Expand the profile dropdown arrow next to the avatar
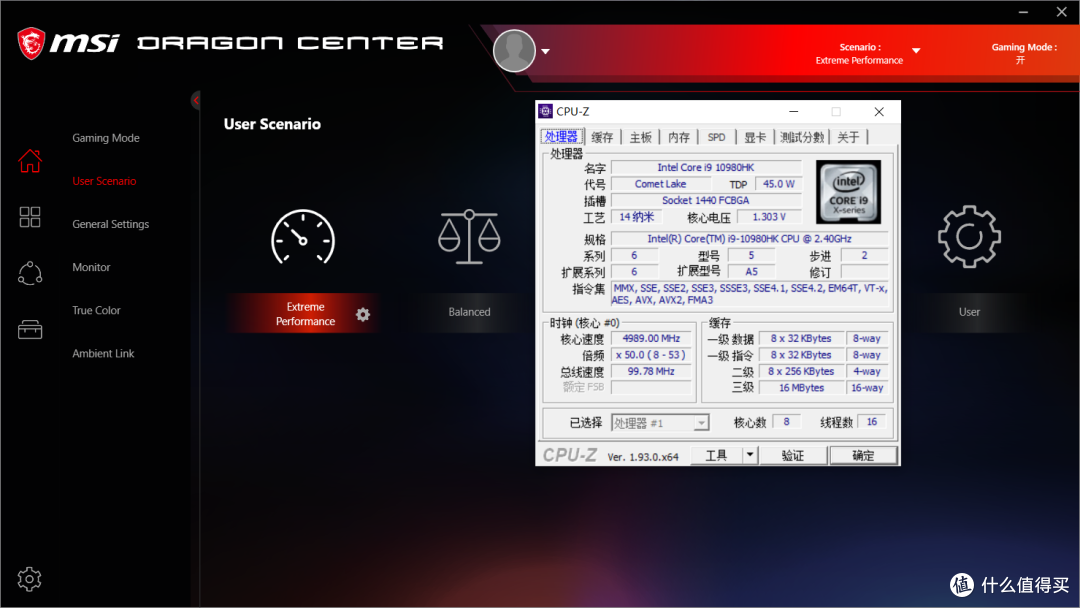 (x=546, y=52)
